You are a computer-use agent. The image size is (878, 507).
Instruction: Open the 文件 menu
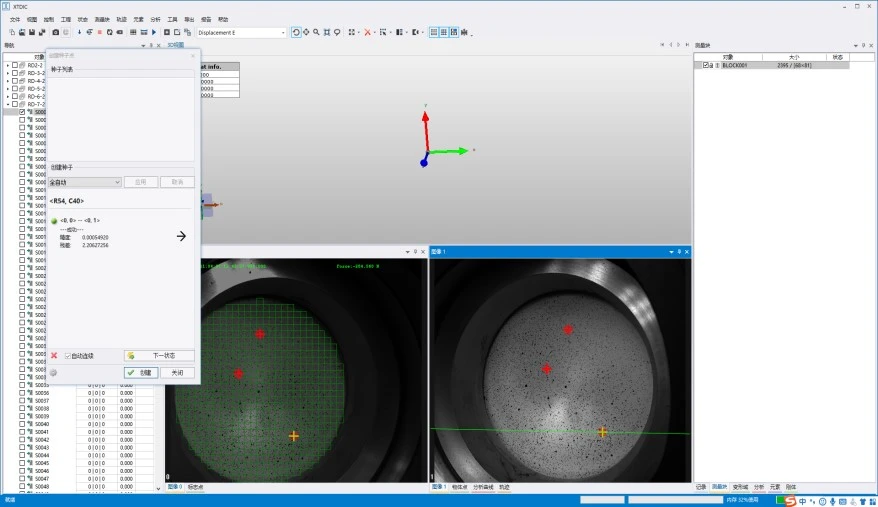coord(15,20)
